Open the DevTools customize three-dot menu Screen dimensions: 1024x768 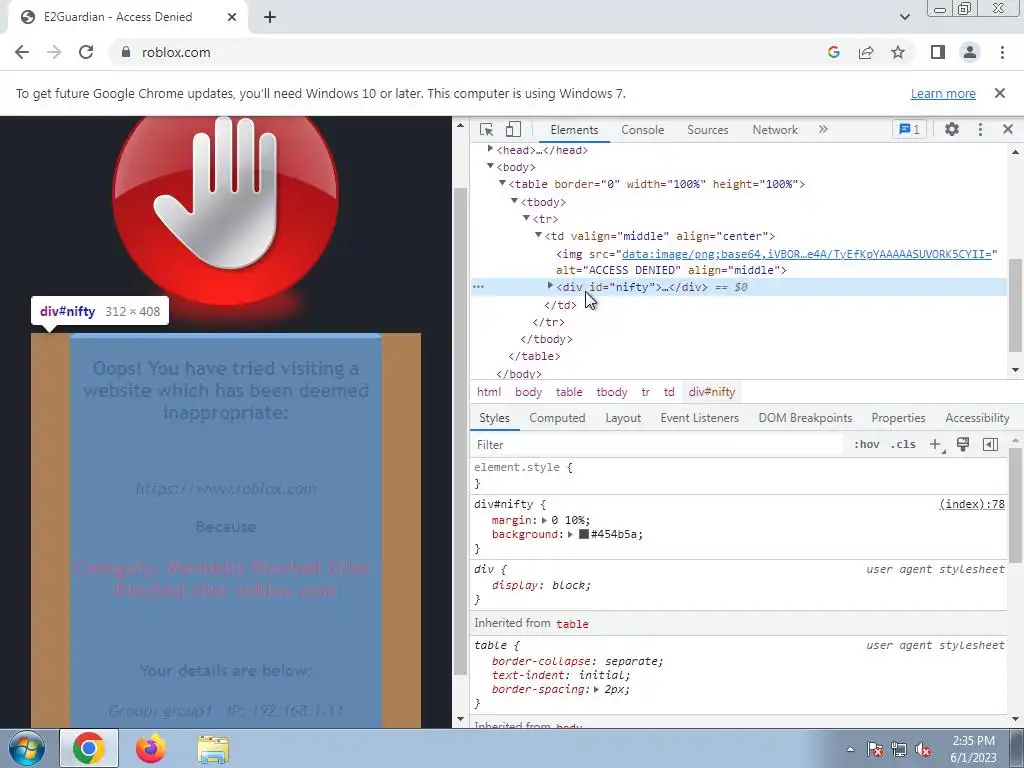[980, 129]
